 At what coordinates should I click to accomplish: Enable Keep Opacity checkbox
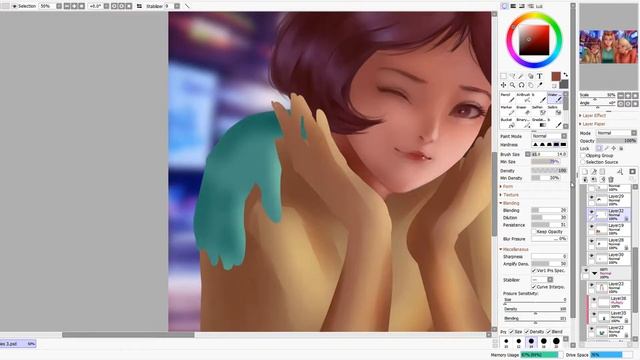click(x=534, y=232)
